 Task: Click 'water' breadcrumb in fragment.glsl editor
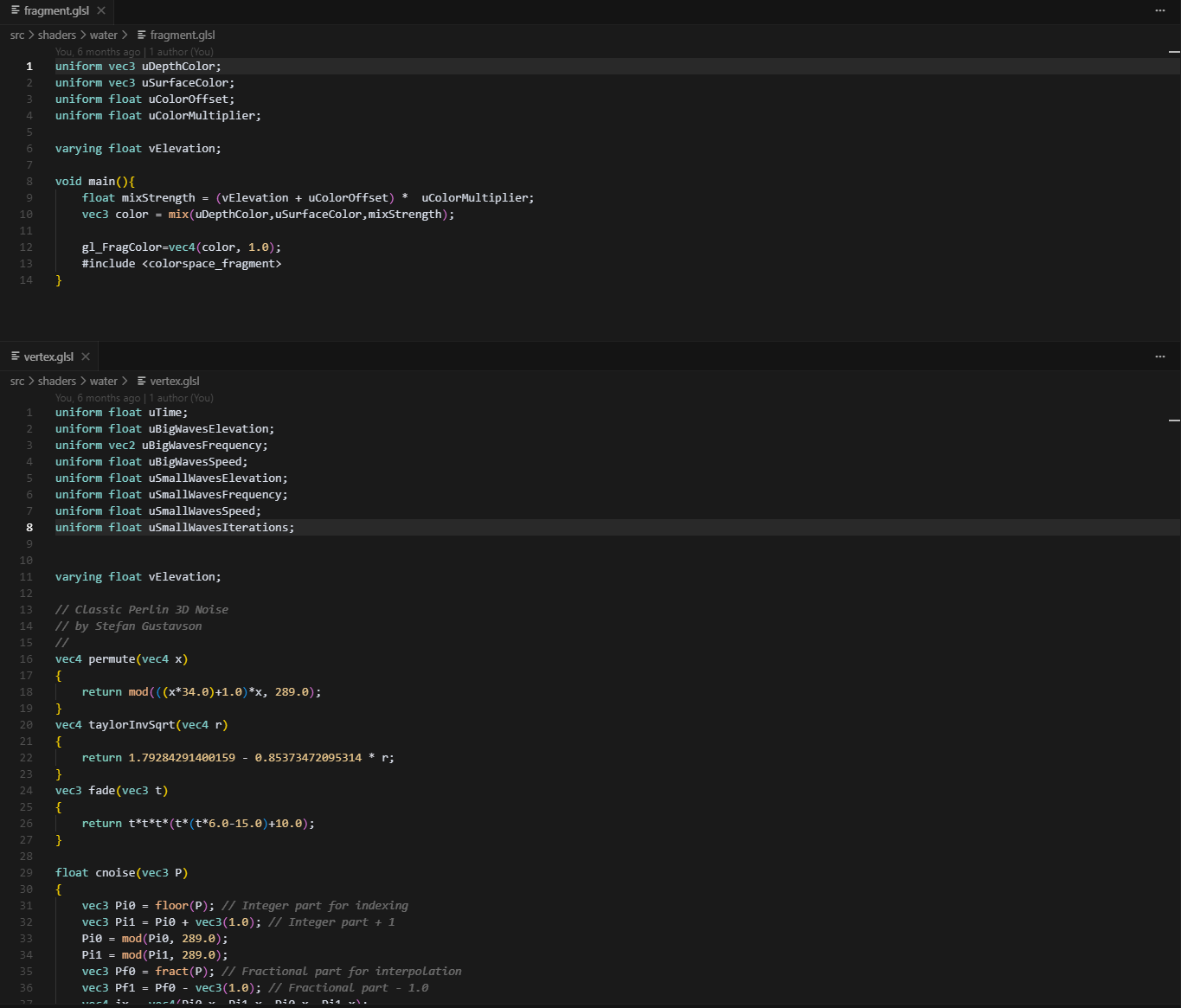(103, 35)
